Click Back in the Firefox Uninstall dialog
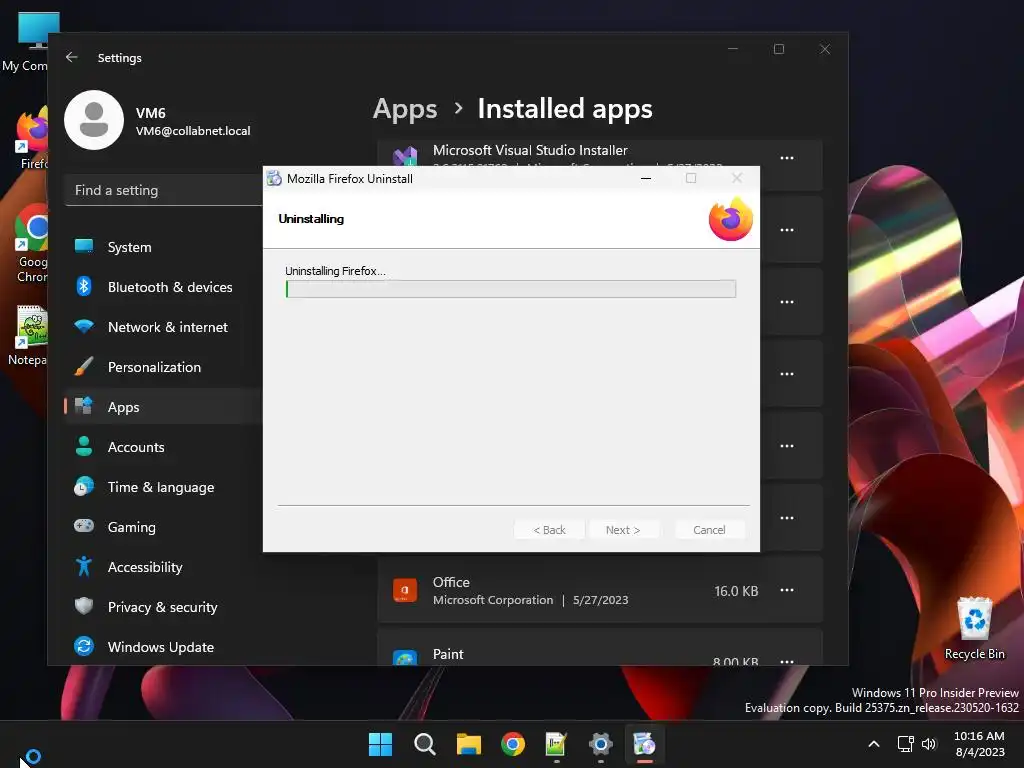The image size is (1024, 768). click(549, 530)
